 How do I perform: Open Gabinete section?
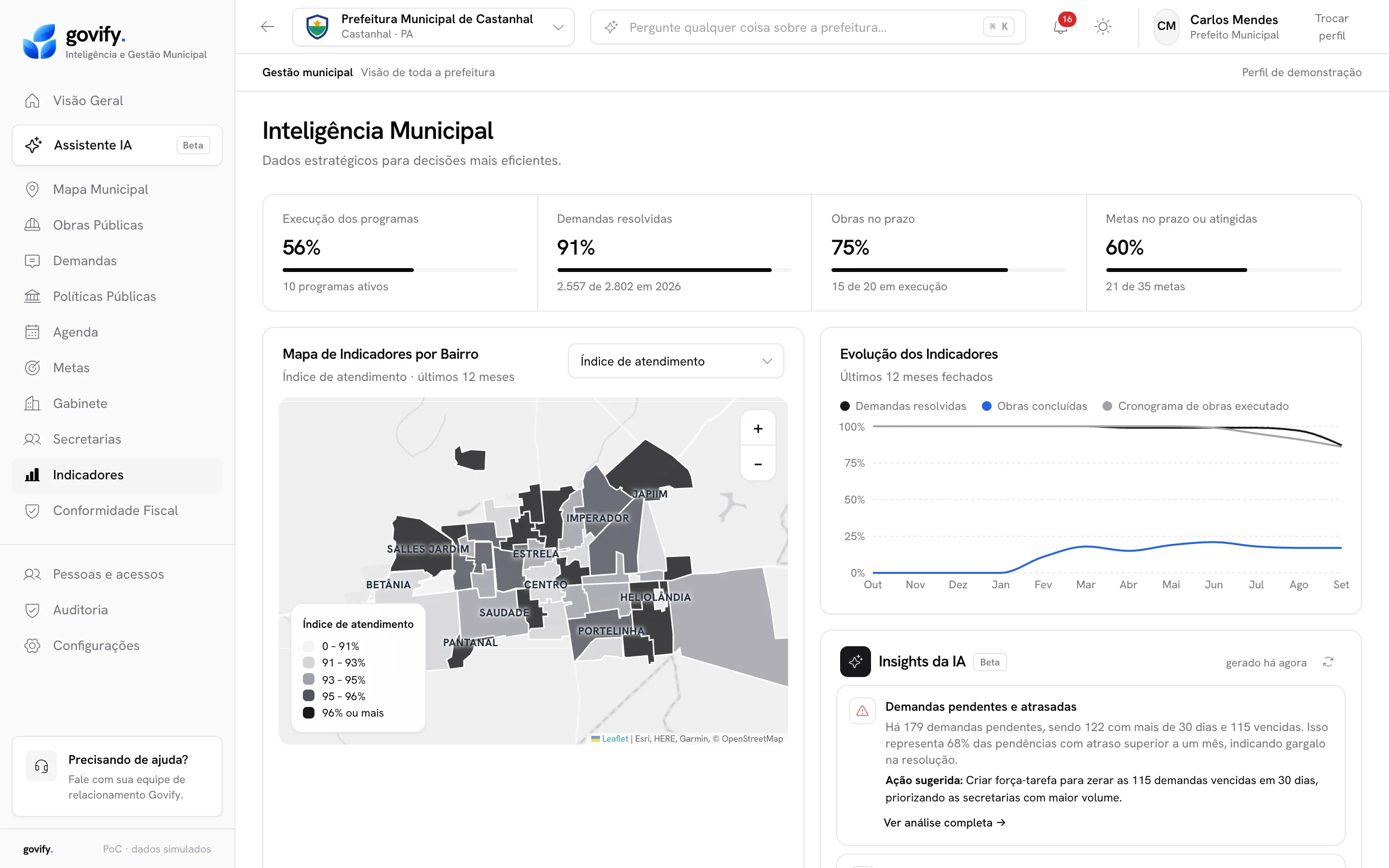click(117, 404)
